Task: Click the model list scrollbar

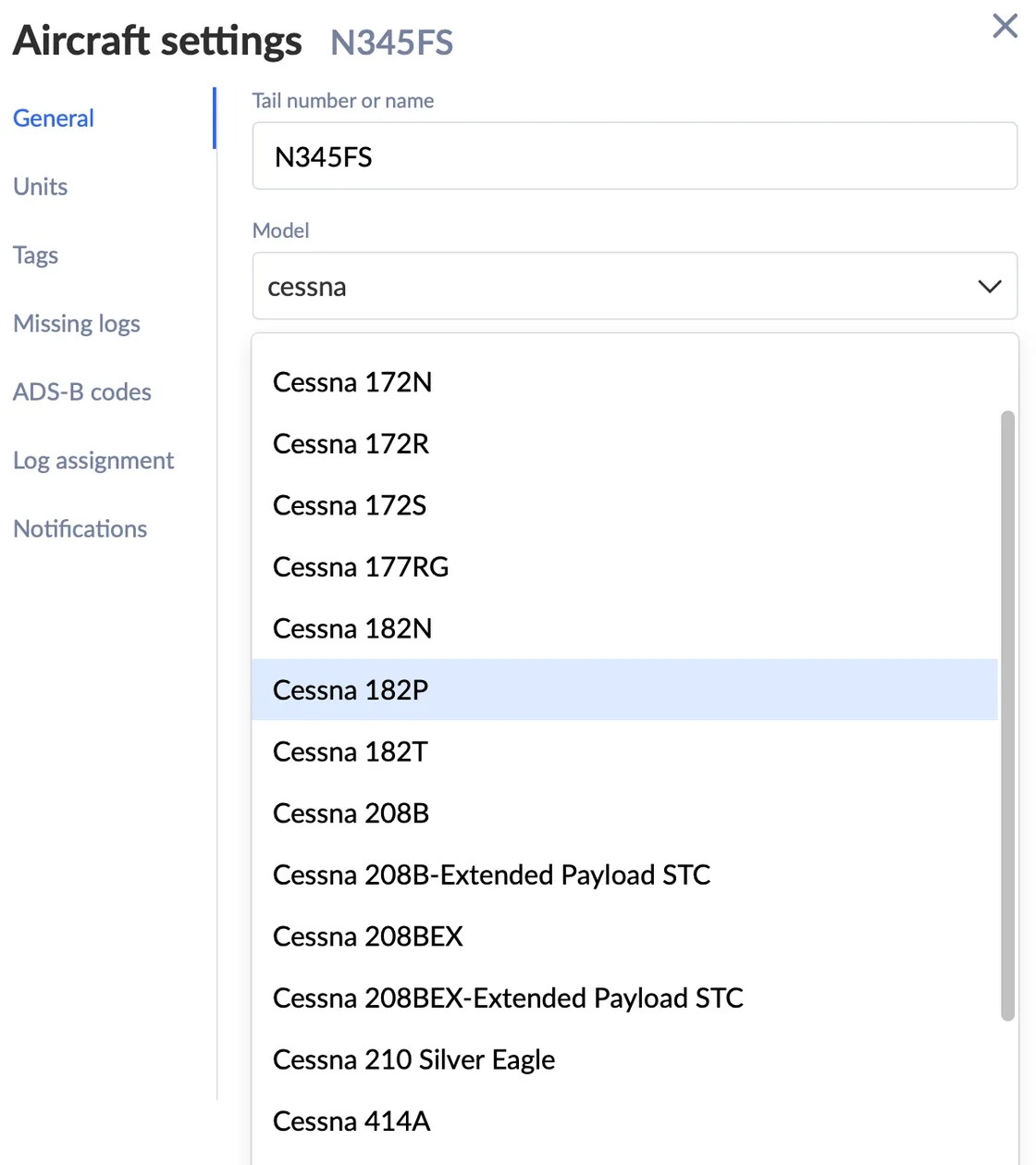Action: click(x=1008, y=715)
